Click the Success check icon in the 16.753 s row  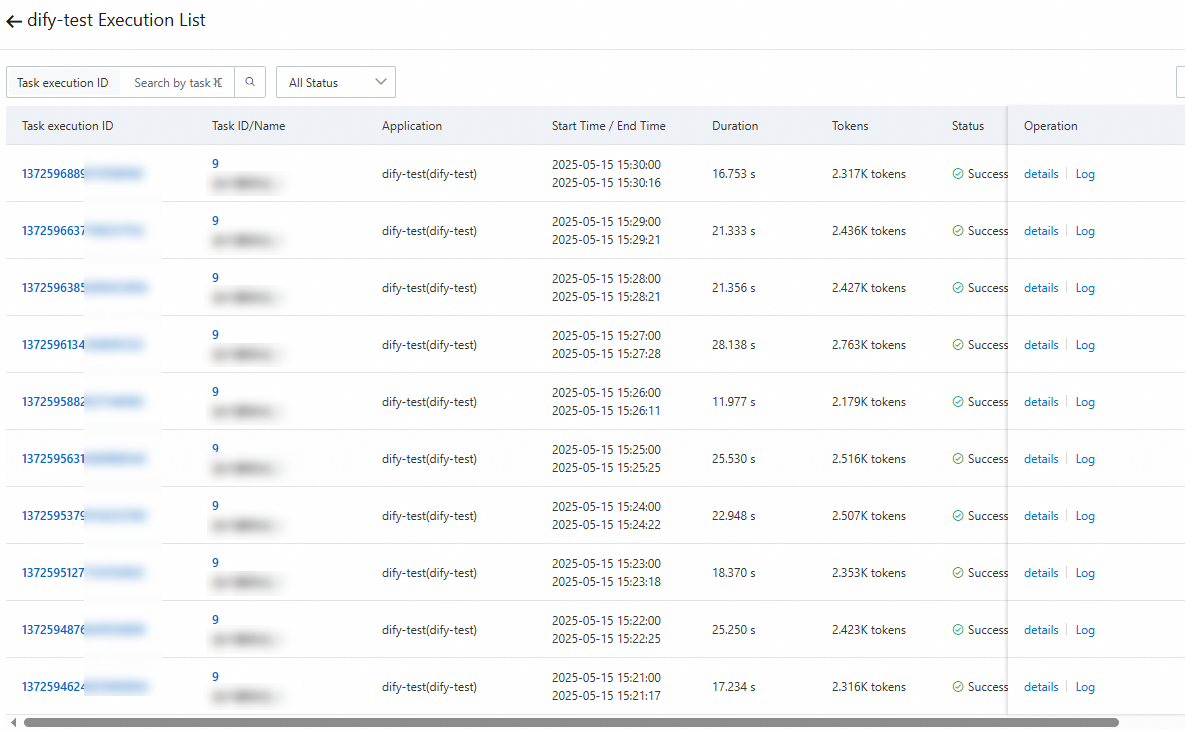[958, 174]
